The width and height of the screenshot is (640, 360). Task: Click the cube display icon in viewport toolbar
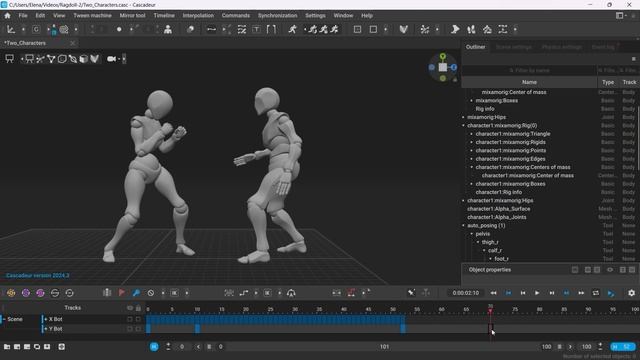[x=84, y=59]
